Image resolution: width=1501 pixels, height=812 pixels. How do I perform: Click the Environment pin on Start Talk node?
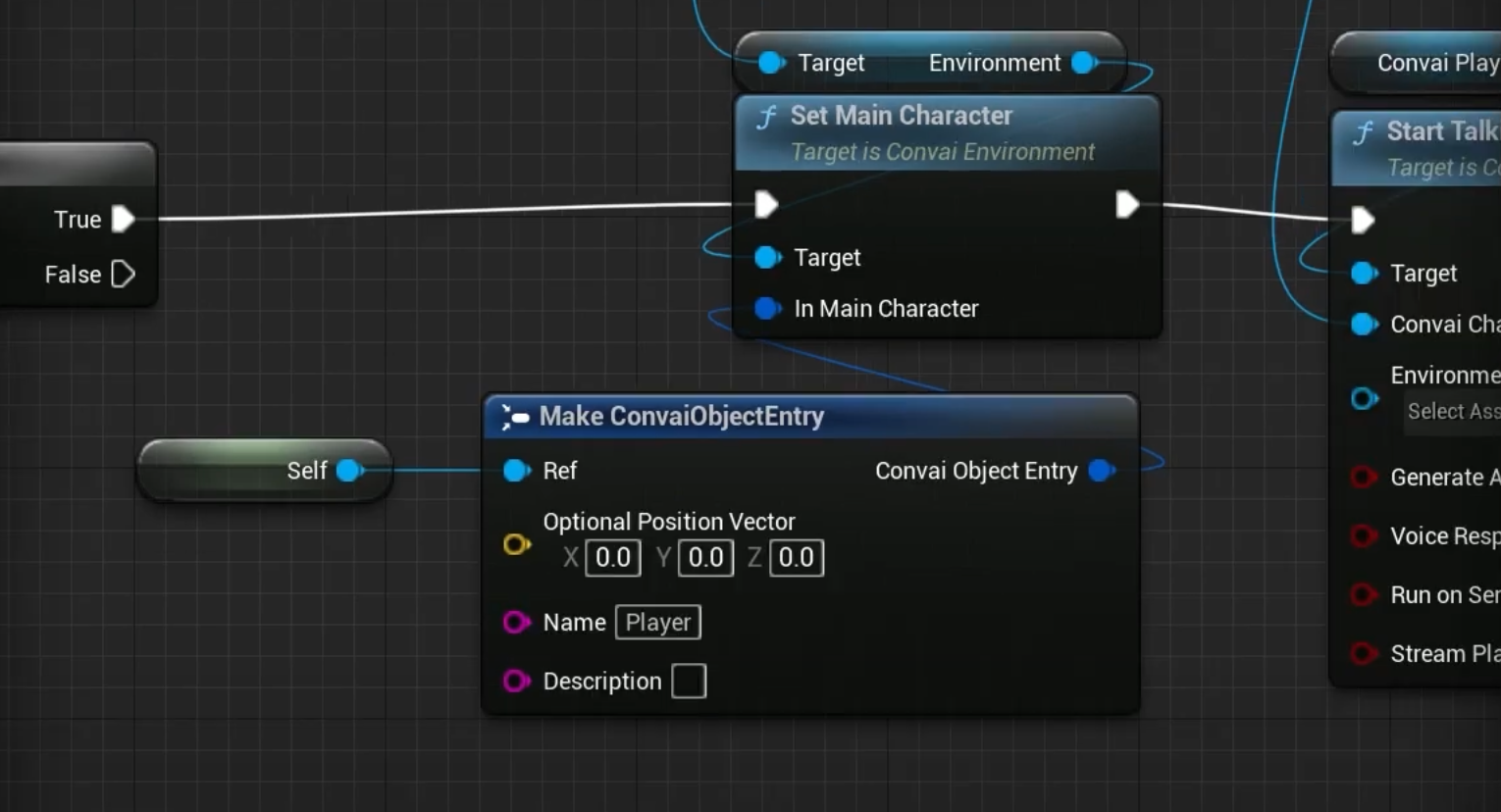pos(1364,398)
